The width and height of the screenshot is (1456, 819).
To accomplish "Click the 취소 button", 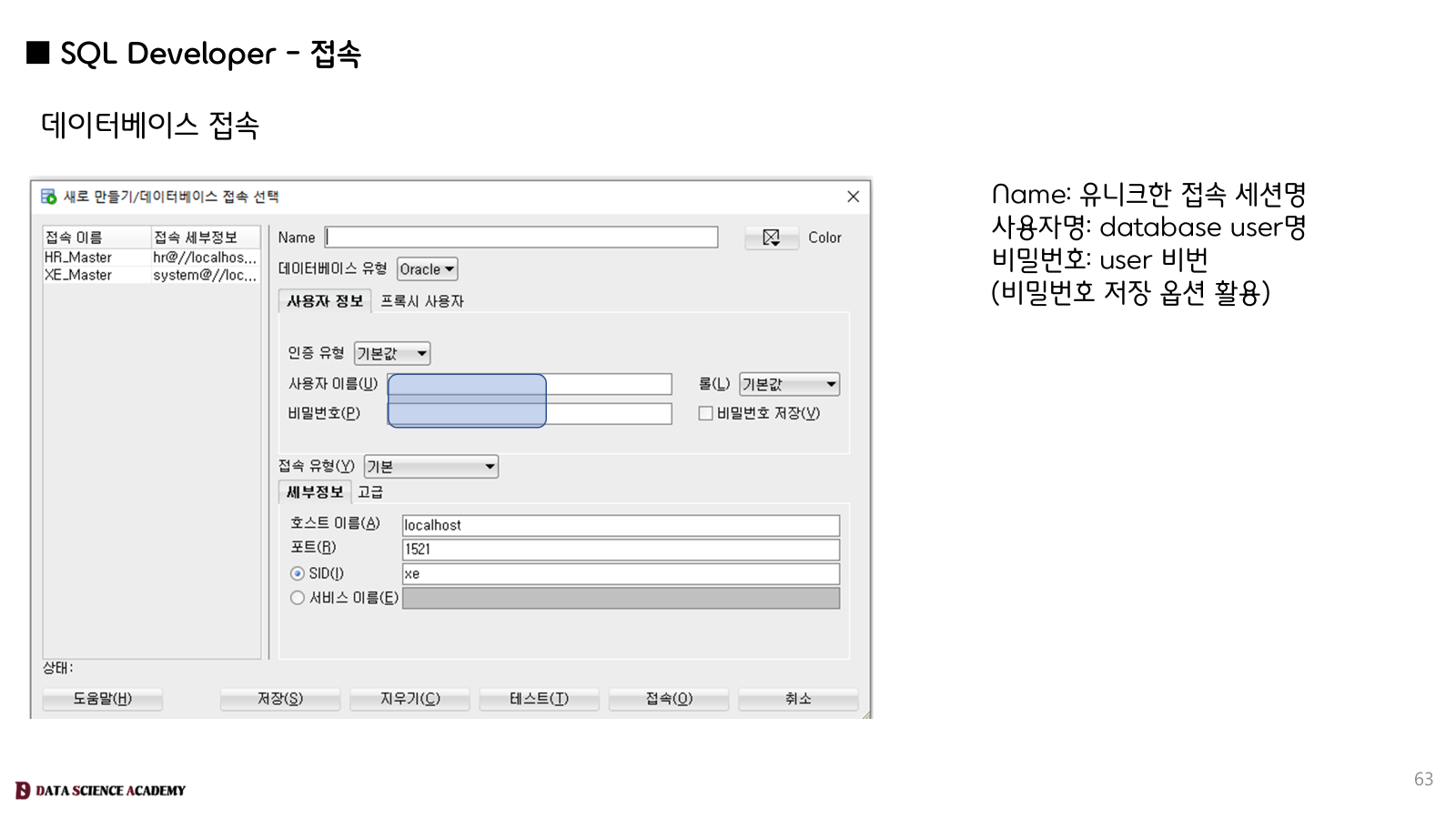I will coord(798,699).
